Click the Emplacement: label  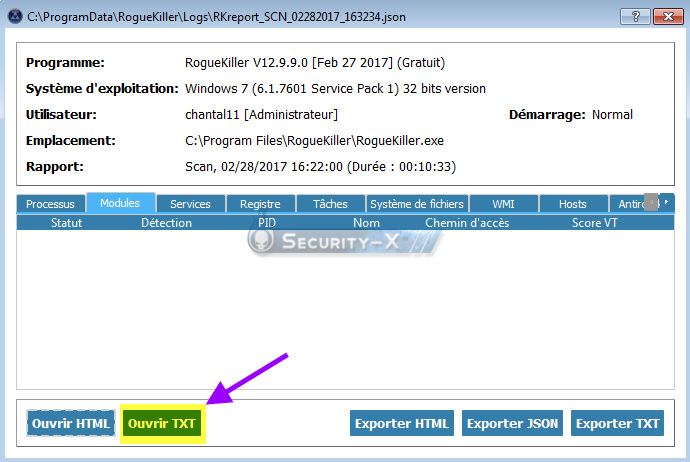tap(71, 141)
